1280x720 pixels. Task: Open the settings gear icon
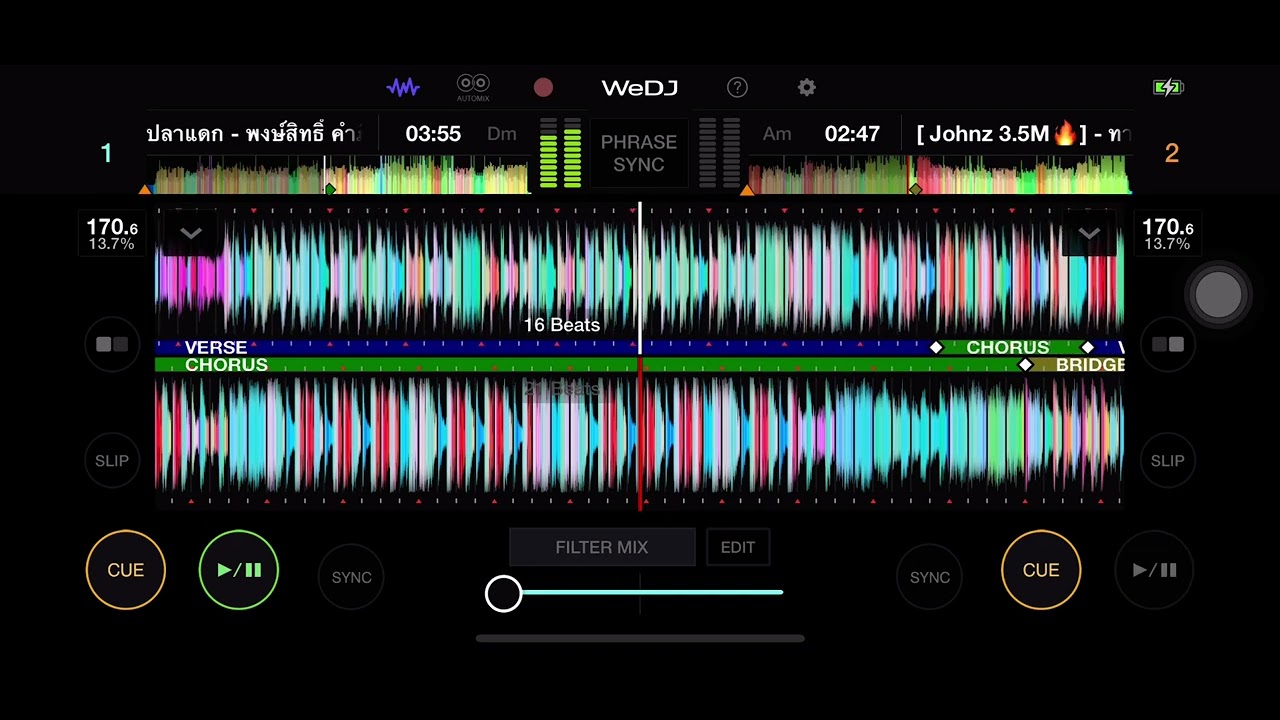coord(807,88)
